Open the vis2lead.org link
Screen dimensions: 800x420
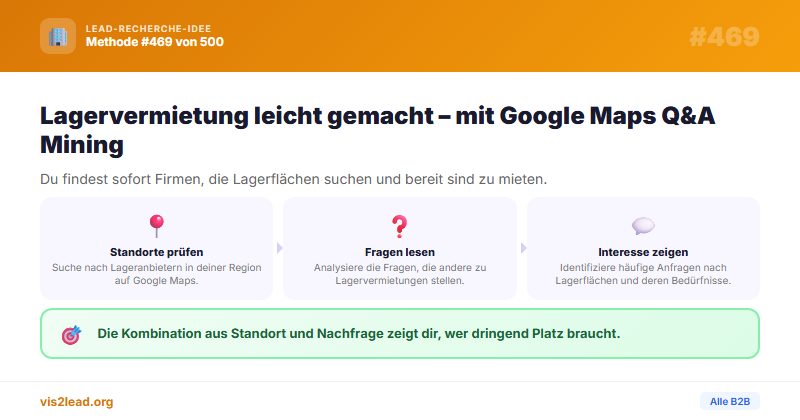77,402
